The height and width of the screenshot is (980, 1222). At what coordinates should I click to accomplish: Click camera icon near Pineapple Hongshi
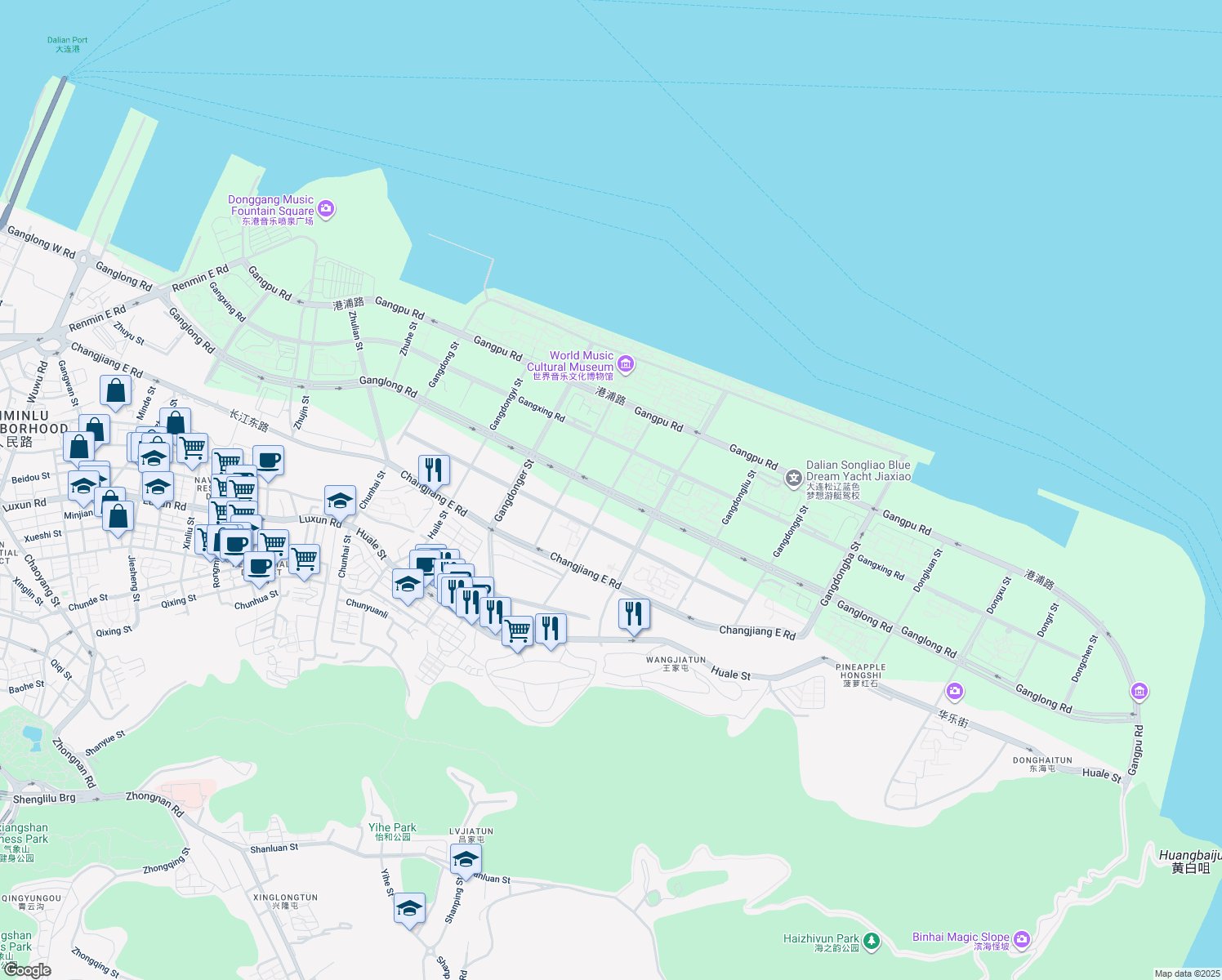point(954,692)
